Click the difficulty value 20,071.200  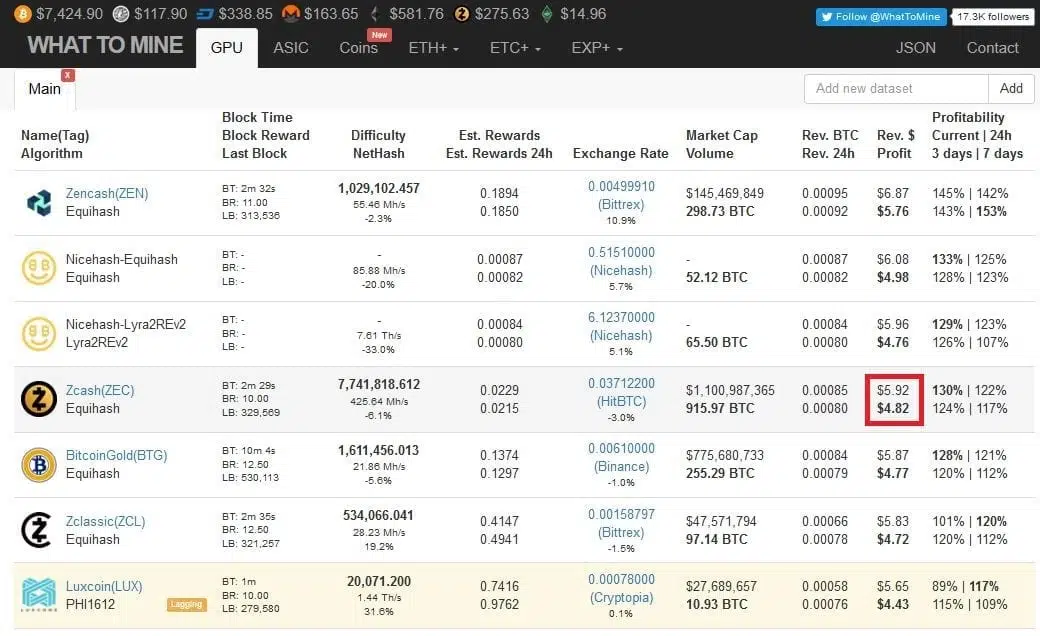379,582
